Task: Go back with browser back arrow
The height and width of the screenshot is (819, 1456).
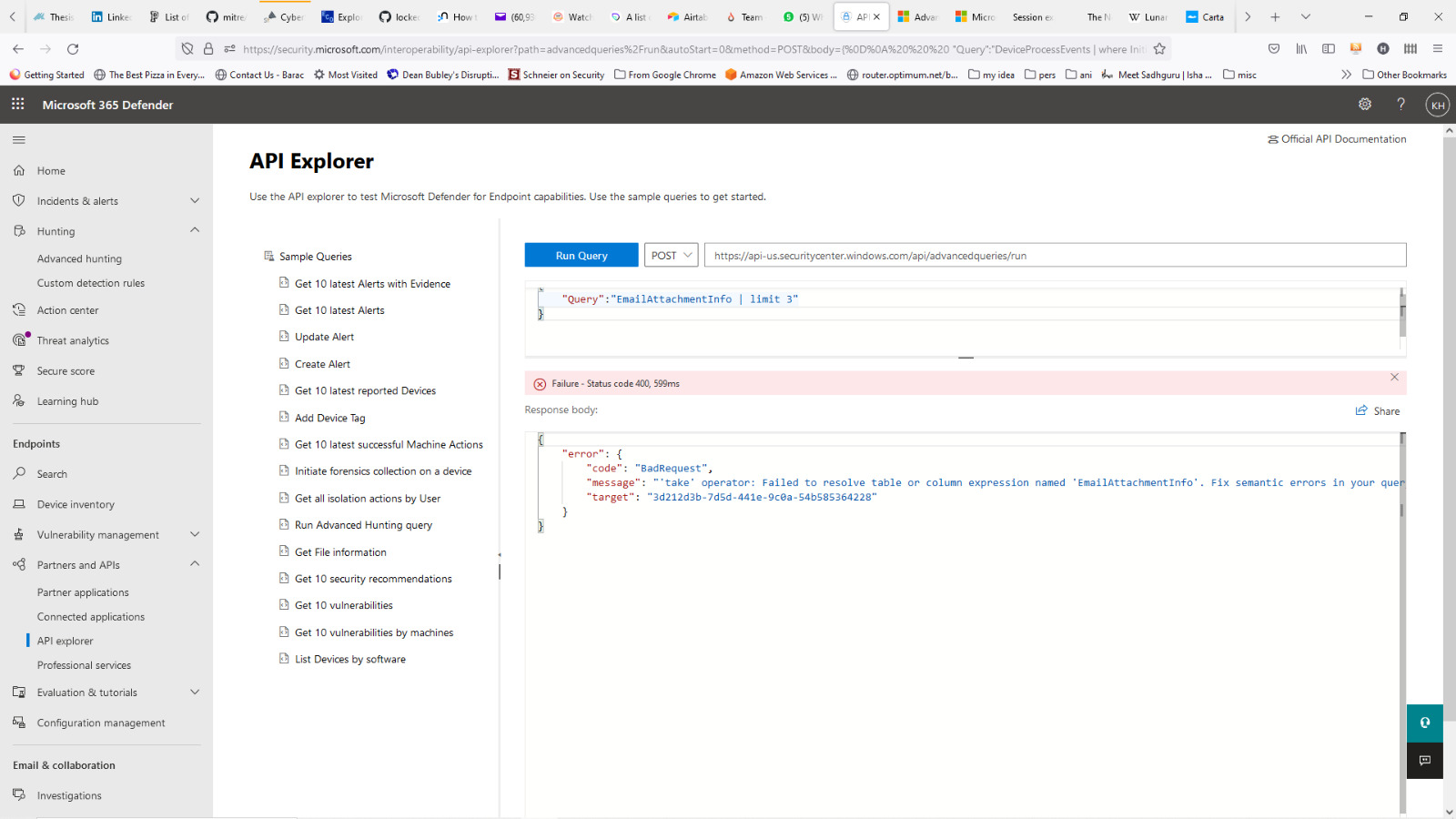Action: tap(18, 49)
